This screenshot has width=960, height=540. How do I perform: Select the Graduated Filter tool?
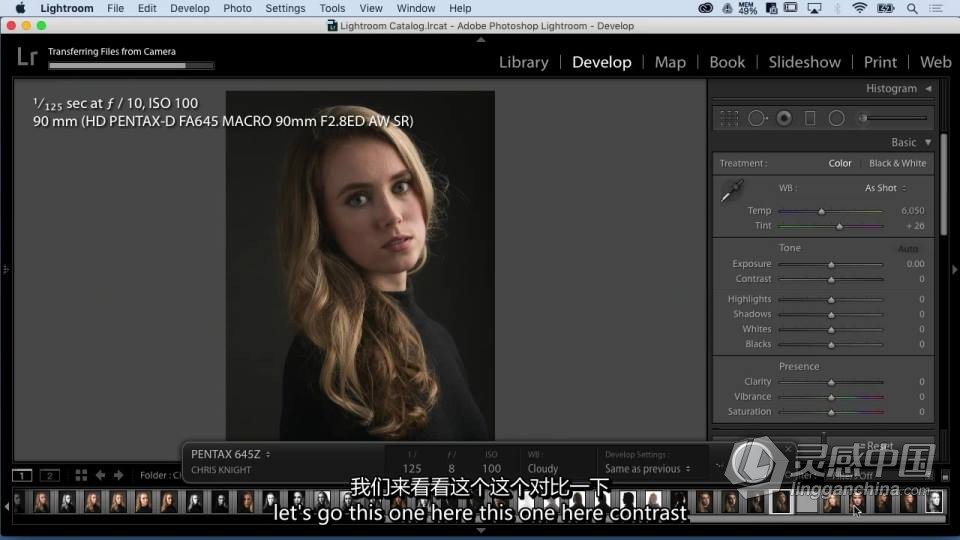[810, 118]
